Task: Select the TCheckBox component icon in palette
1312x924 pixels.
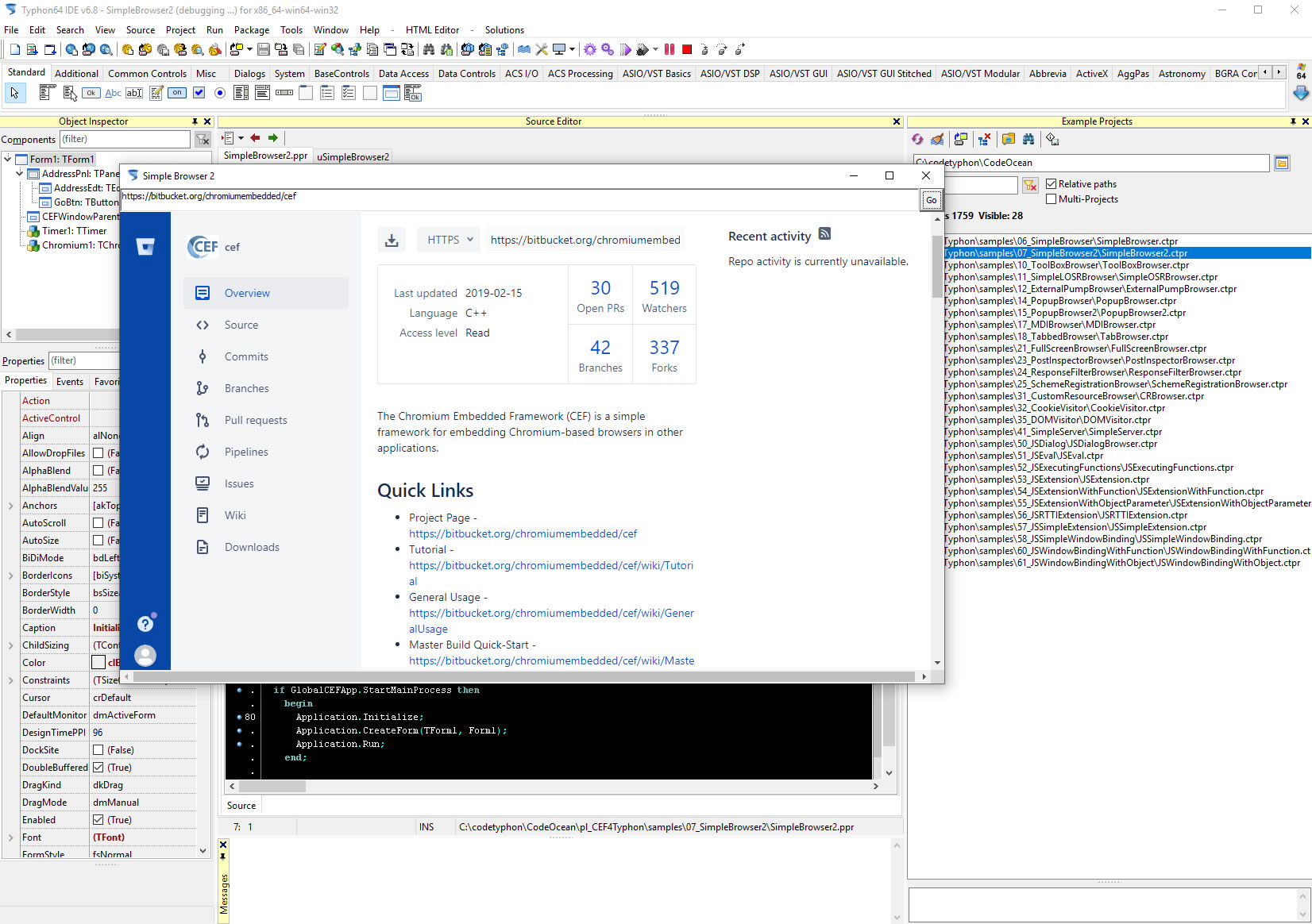Action: point(199,93)
